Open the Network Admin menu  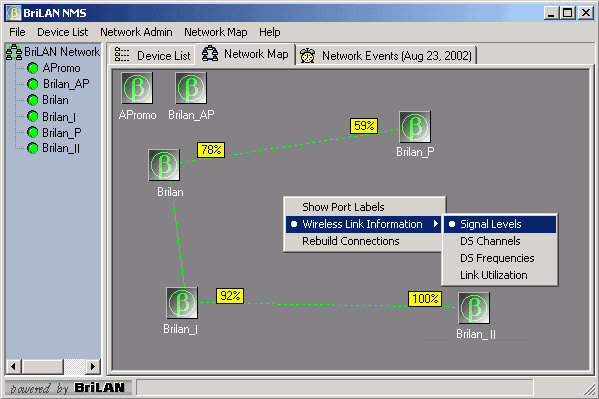click(x=136, y=32)
